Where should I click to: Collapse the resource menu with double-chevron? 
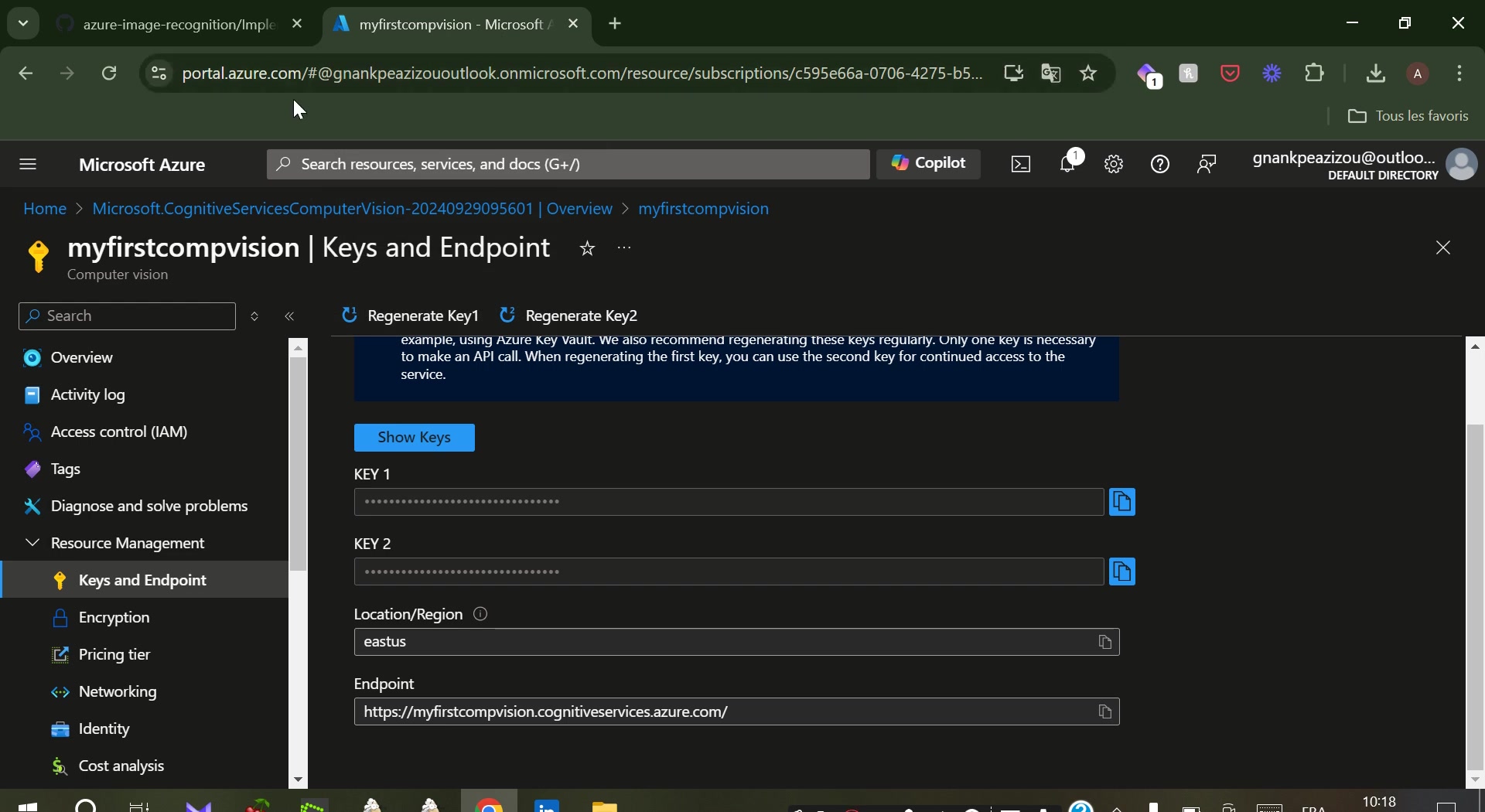click(x=290, y=316)
